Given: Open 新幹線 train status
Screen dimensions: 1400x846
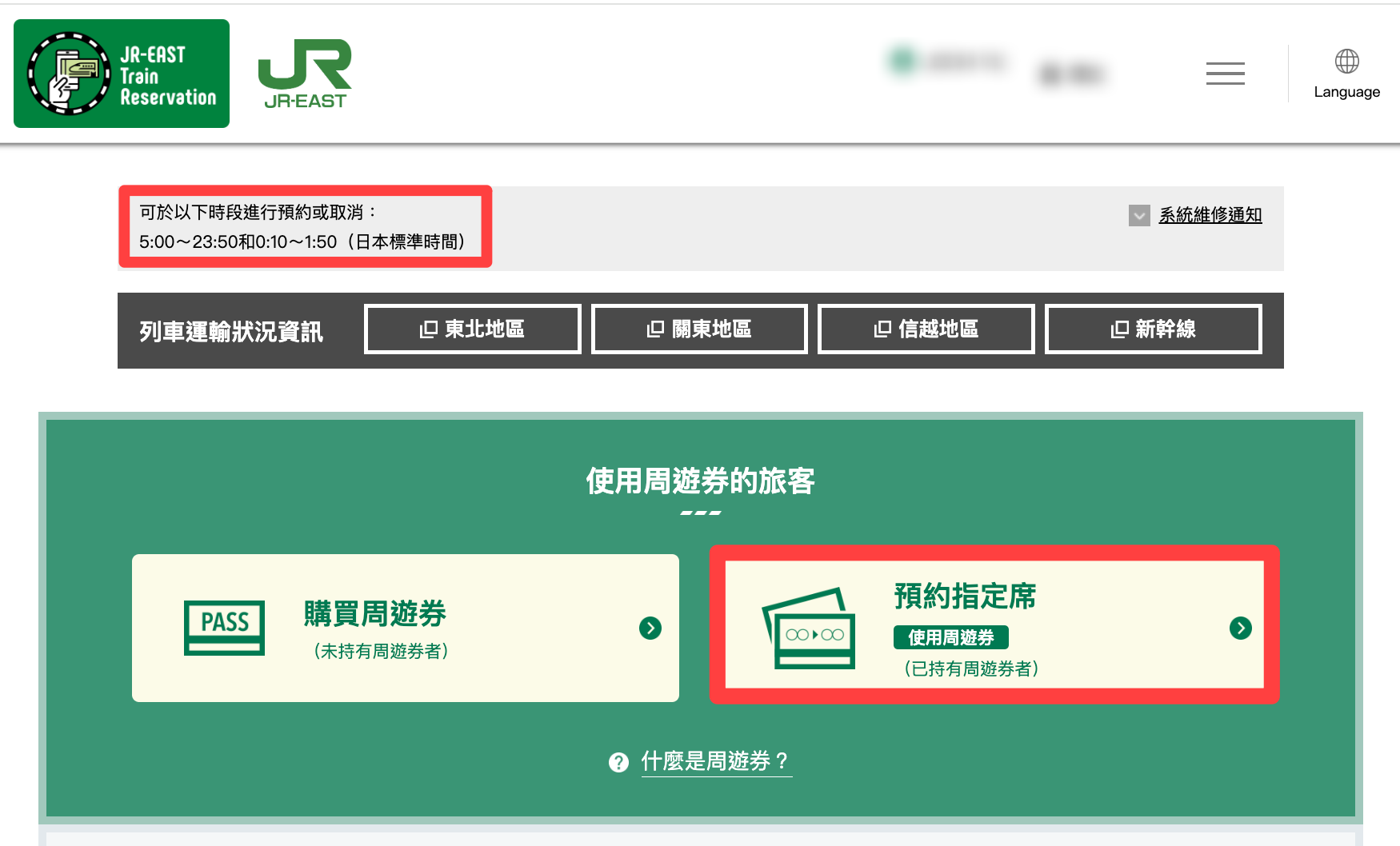Looking at the screenshot, I should (x=1153, y=329).
